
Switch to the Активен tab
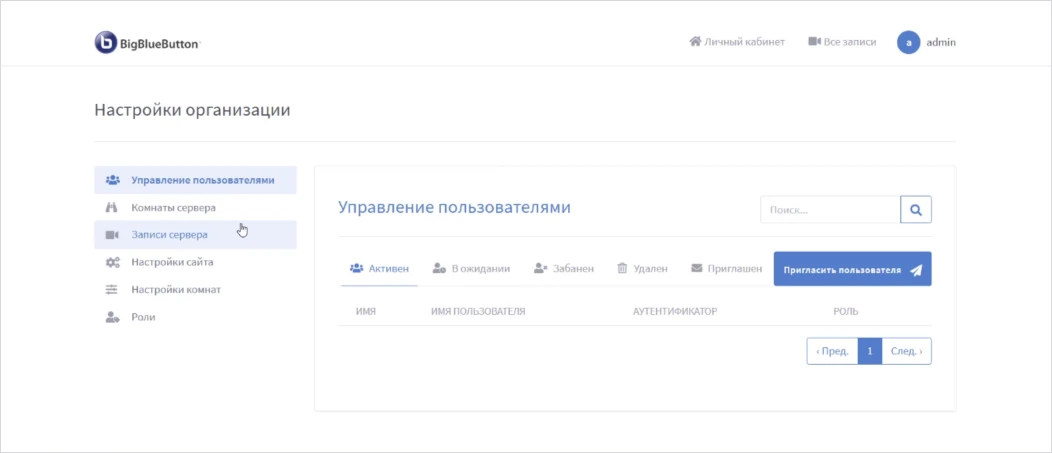(x=379, y=268)
